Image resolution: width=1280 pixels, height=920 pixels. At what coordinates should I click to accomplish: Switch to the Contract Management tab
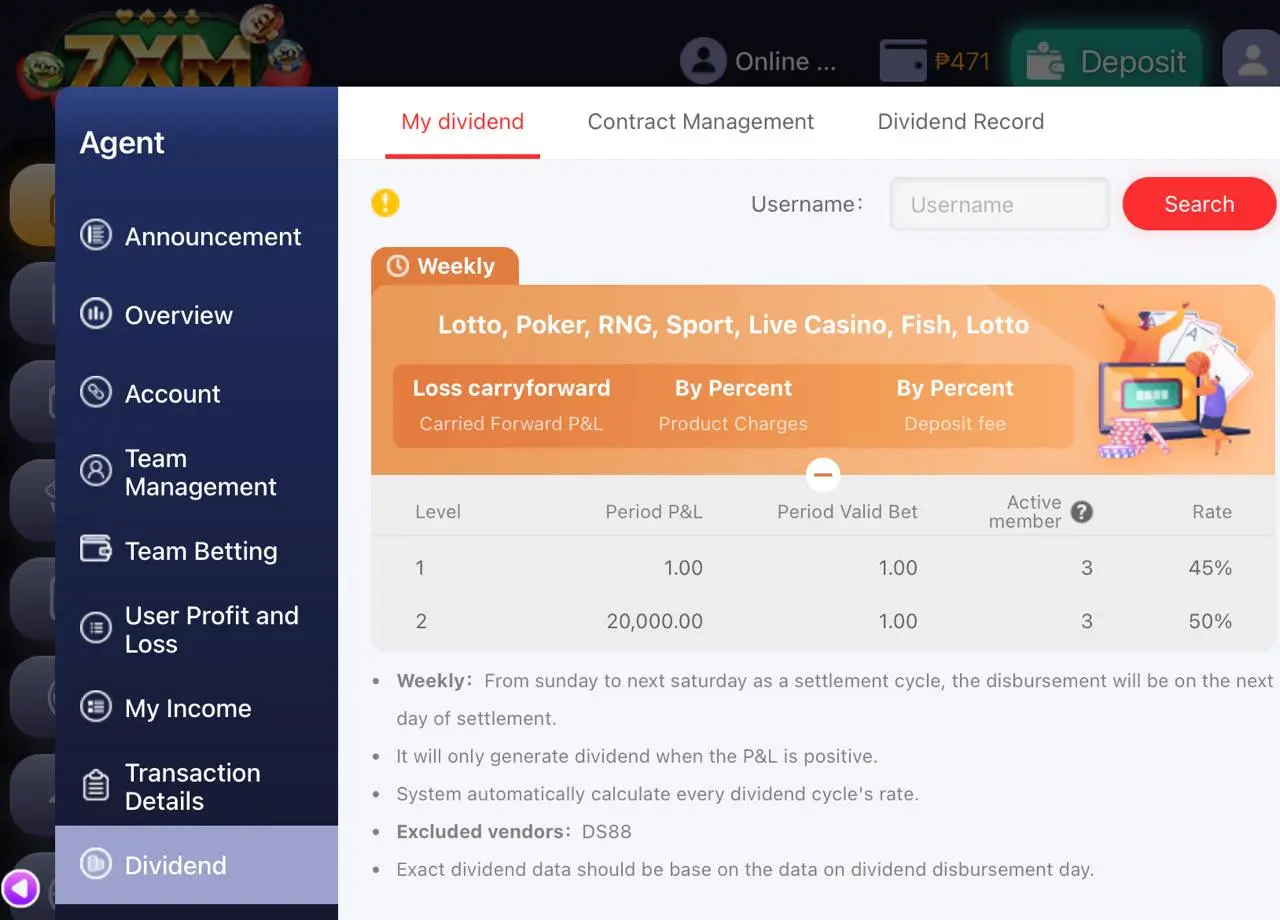(x=700, y=122)
